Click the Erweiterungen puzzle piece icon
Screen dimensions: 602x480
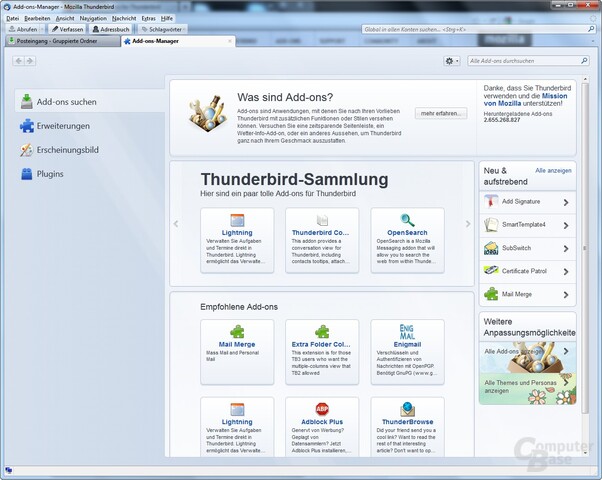(x=26, y=126)
